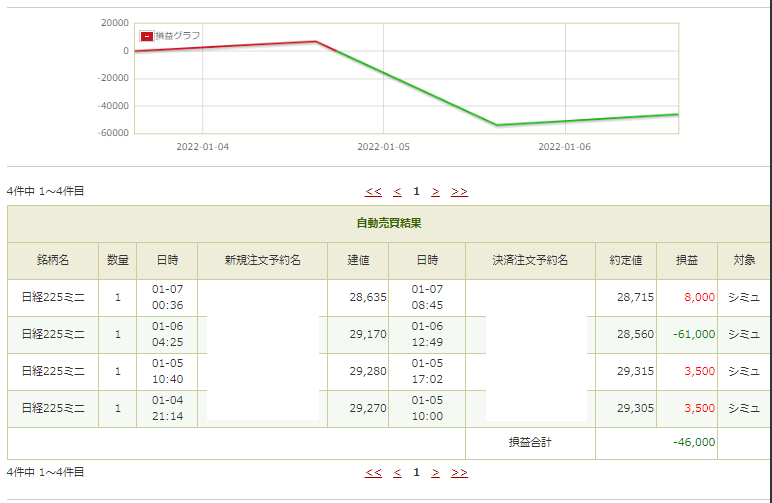
Task: Click 日経225ミニ in the 01-07 row
Action: 53,297
